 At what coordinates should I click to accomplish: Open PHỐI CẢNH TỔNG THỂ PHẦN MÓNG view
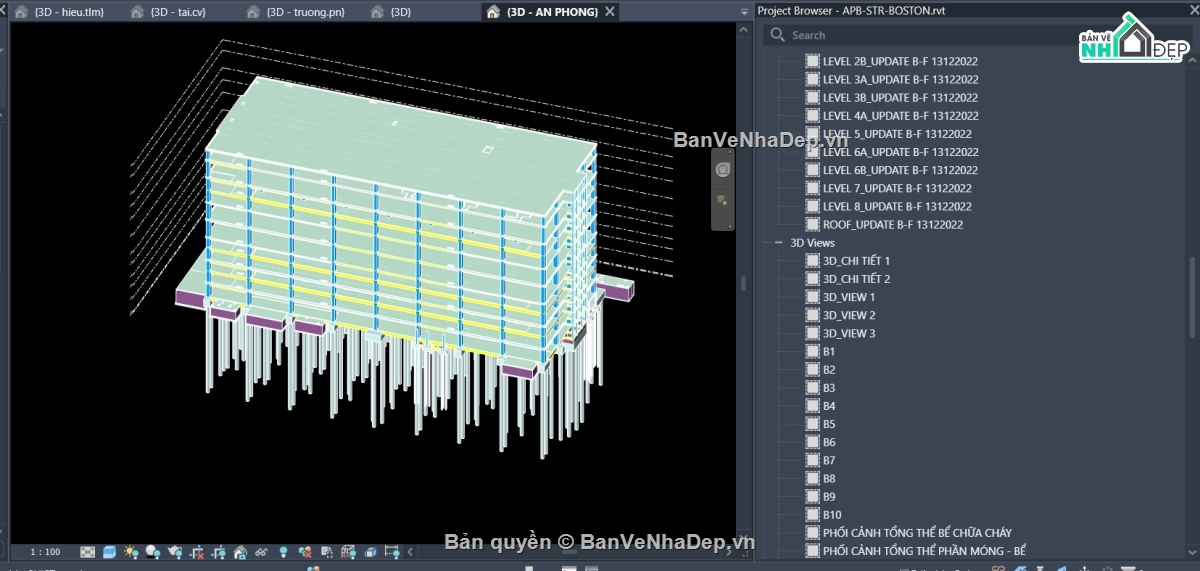coord(924,551)
